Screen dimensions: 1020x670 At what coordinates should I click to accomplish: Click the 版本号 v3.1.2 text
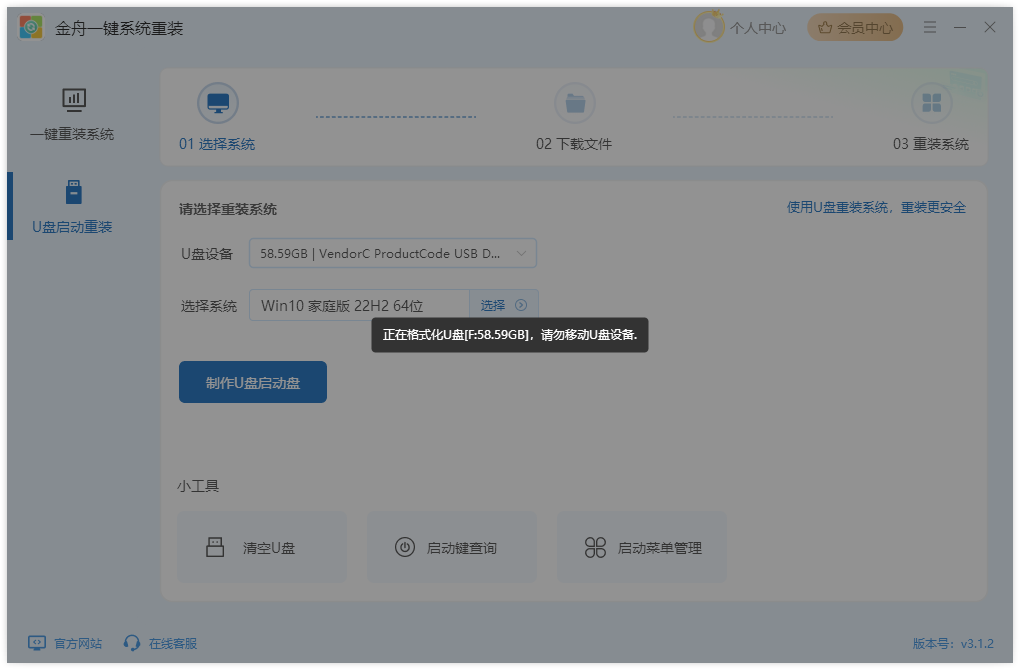tap(953, 643)
